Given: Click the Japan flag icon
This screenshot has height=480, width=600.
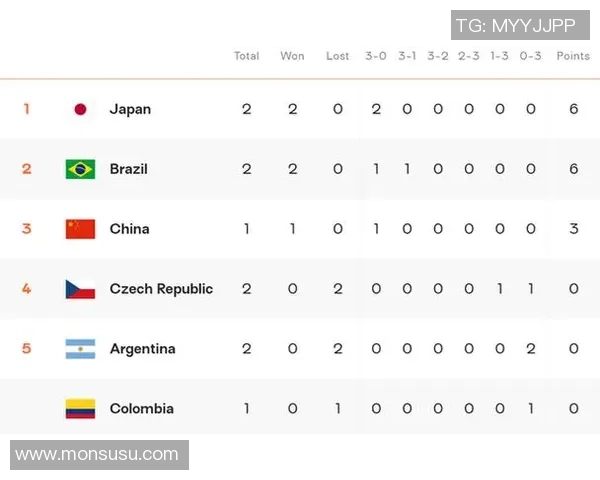Looking at the screenshot, I should click(80, 109).
